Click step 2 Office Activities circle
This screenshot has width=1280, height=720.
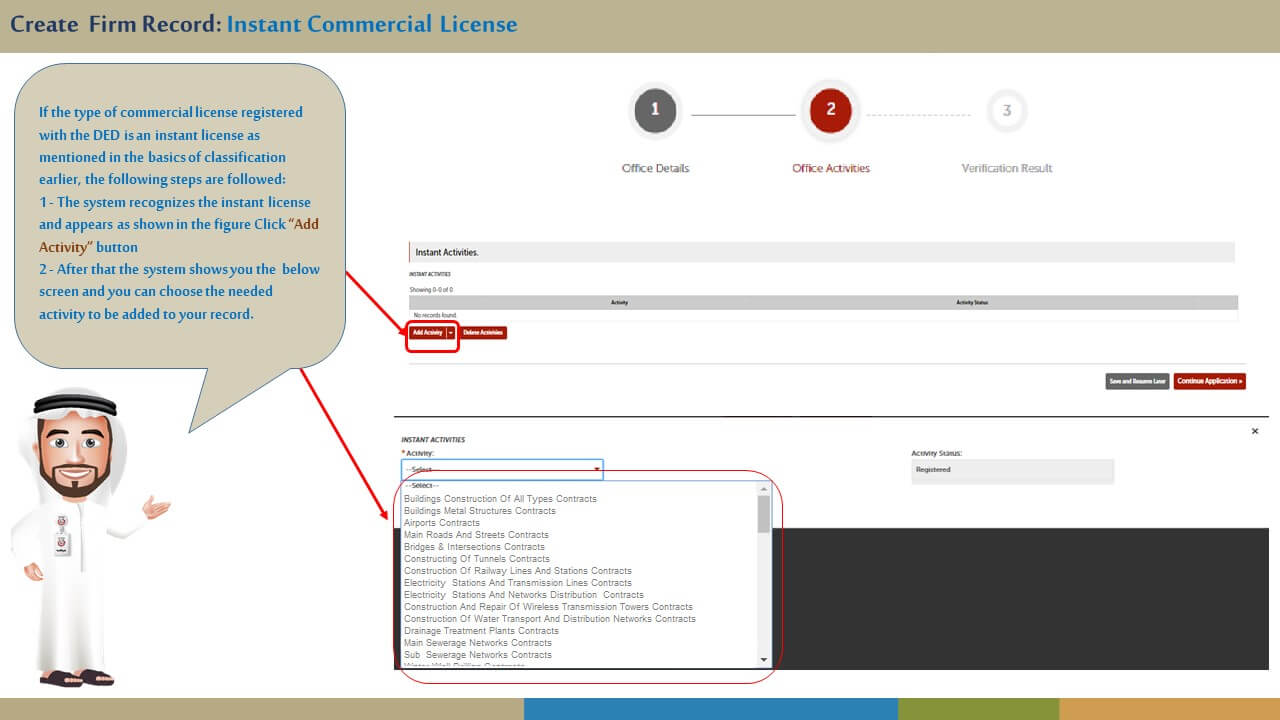click(x=830, y=110)
